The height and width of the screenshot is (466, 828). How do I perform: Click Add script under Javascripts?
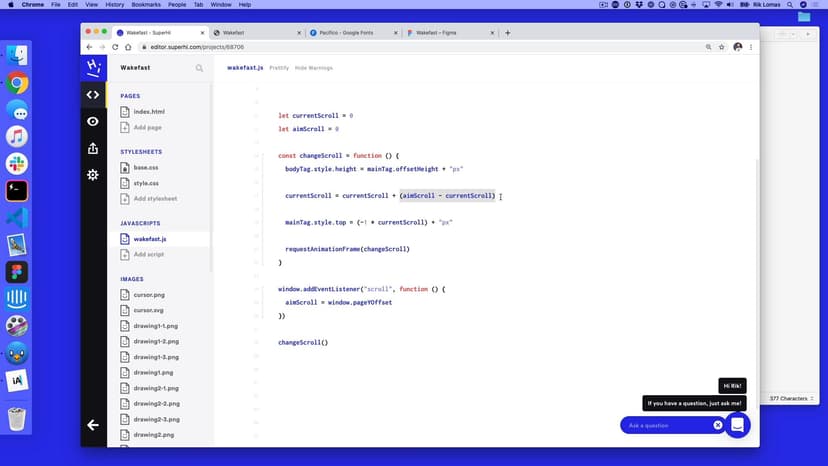(x=149, y=255)
